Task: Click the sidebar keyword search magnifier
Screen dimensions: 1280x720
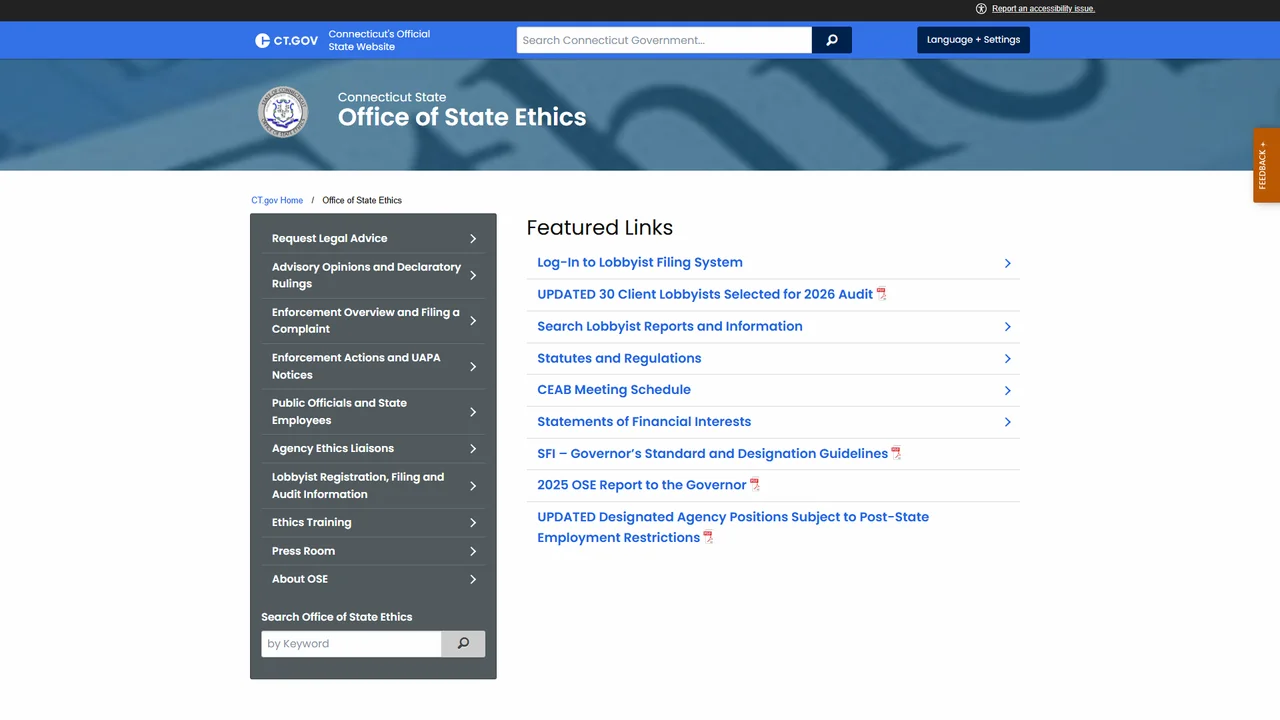Action: 463,644
